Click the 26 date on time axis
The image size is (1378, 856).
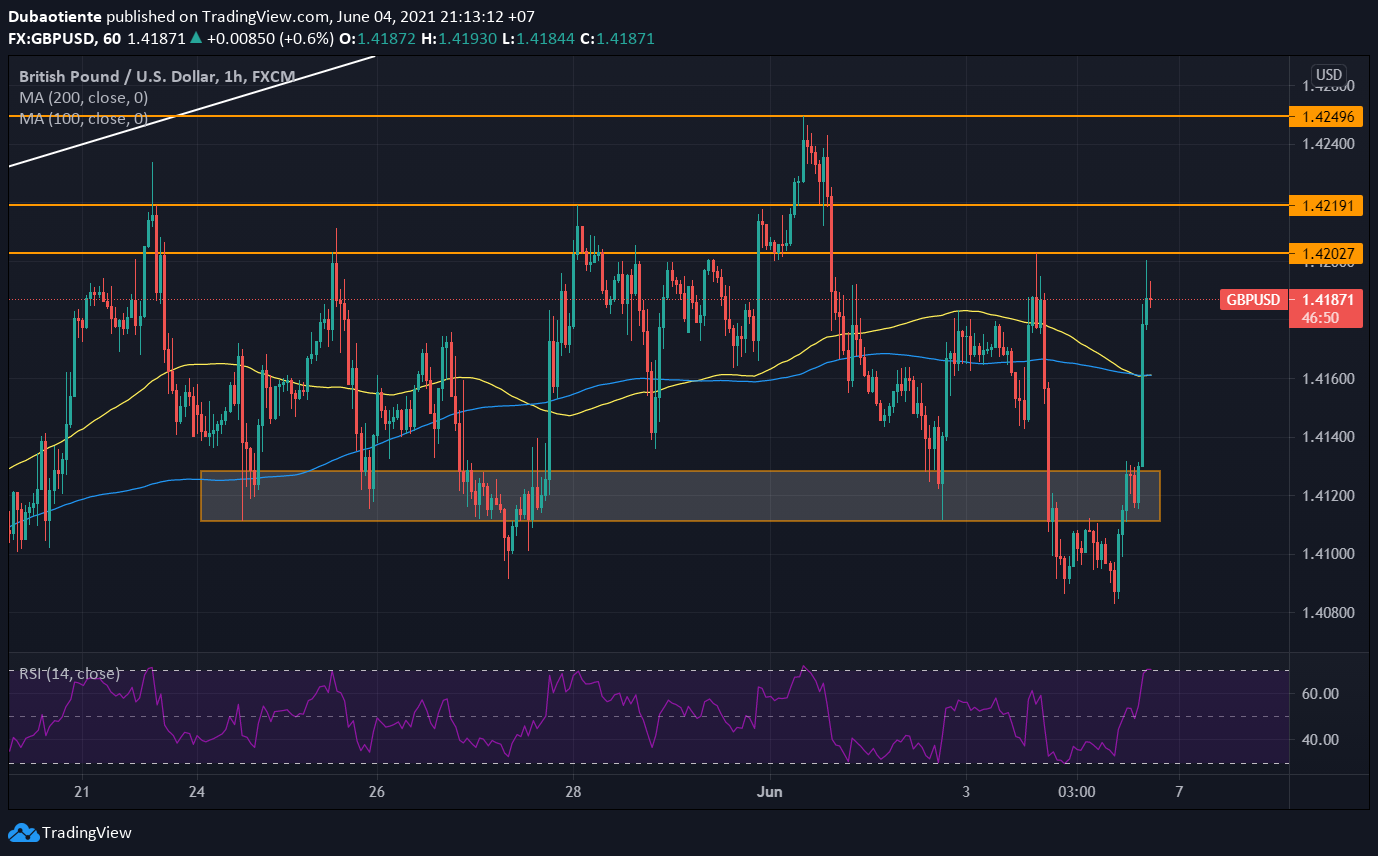point(377,792)
